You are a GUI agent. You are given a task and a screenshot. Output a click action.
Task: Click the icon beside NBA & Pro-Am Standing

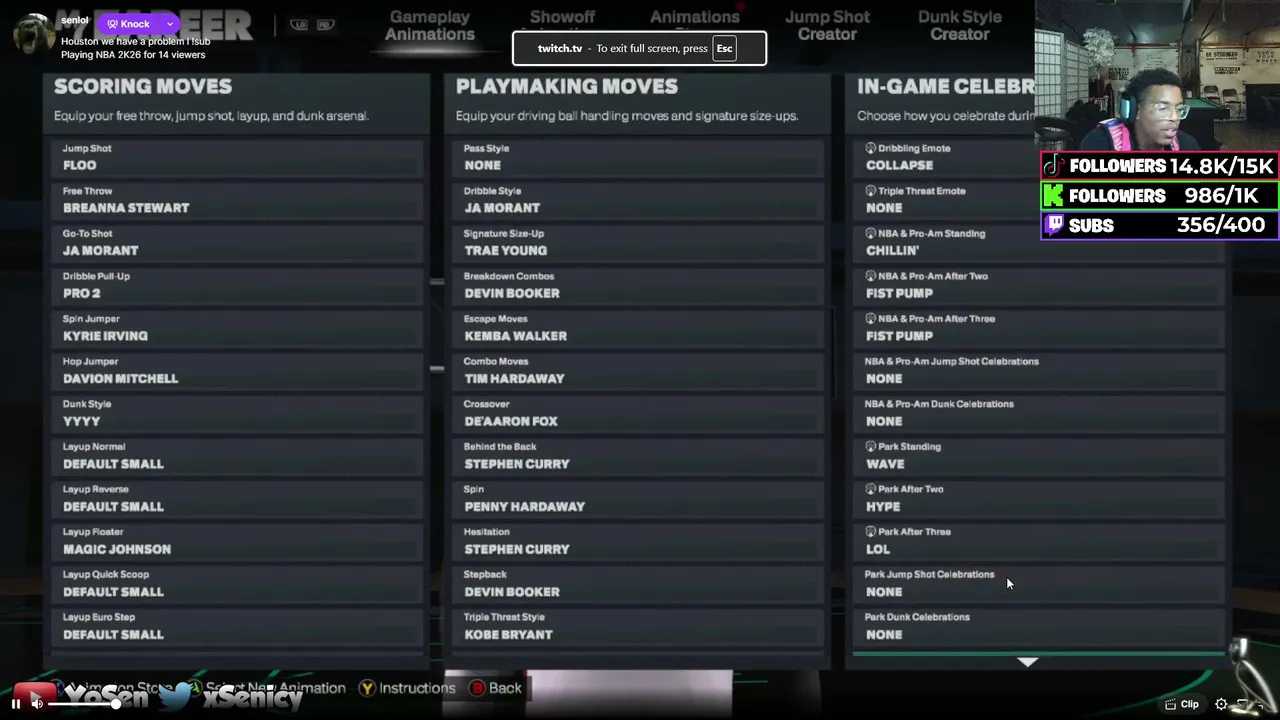tap(870, 233)
